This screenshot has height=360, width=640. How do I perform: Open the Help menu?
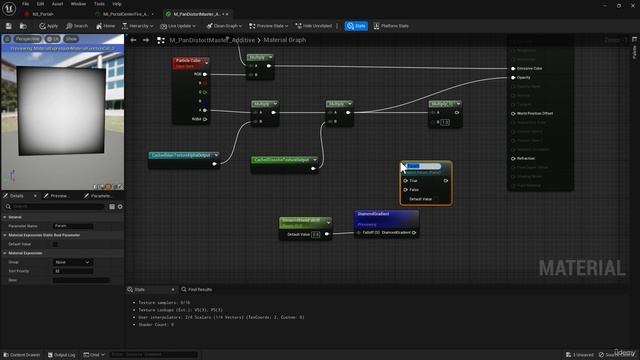pos(117,4)
